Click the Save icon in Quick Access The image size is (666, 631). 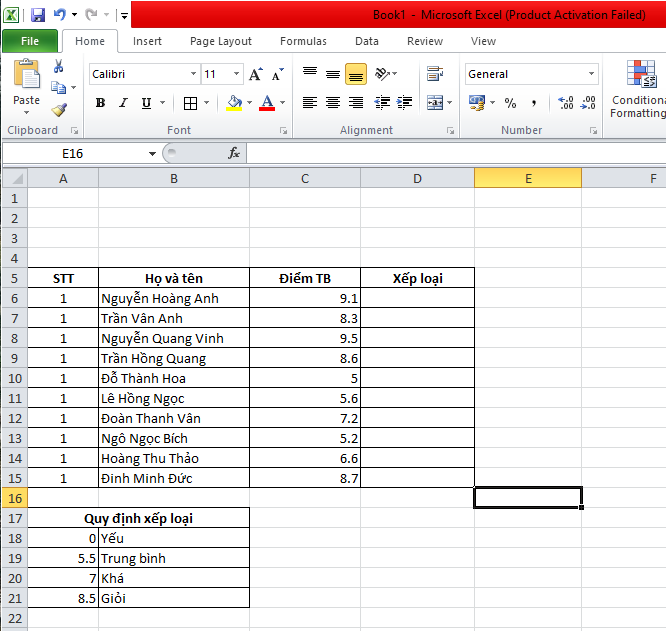(38, 15)
